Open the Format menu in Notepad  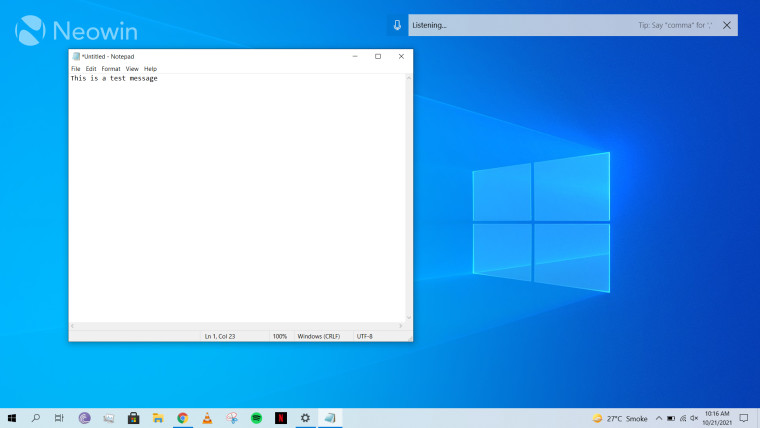pyautogui.click(x=111, y=69)
